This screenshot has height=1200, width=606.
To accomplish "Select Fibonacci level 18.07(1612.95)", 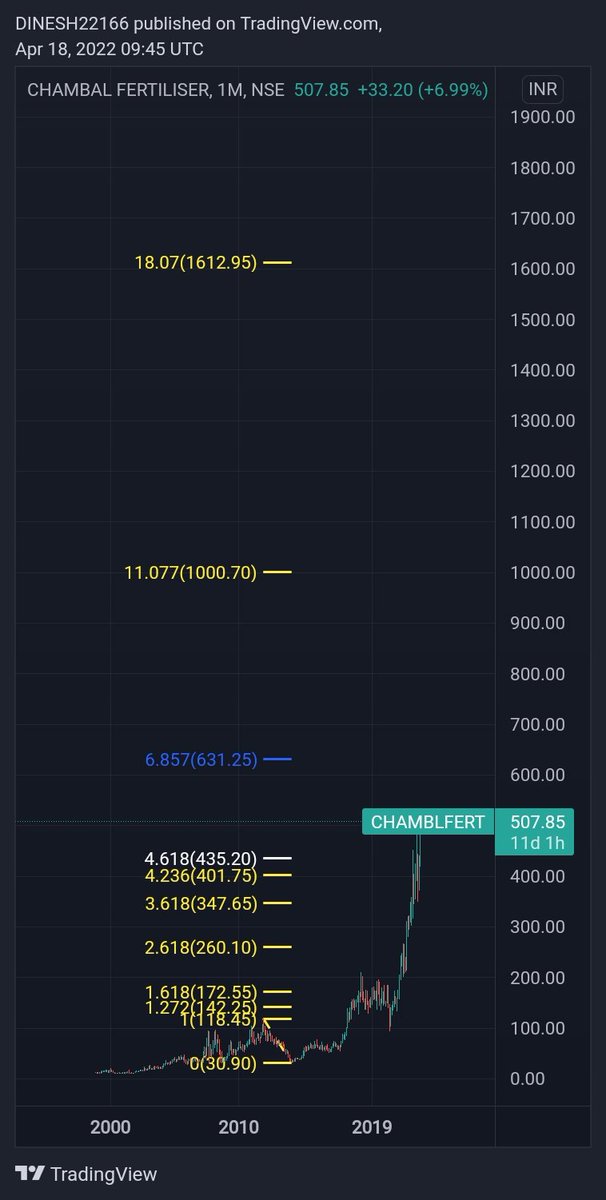I will click(196, 263).
